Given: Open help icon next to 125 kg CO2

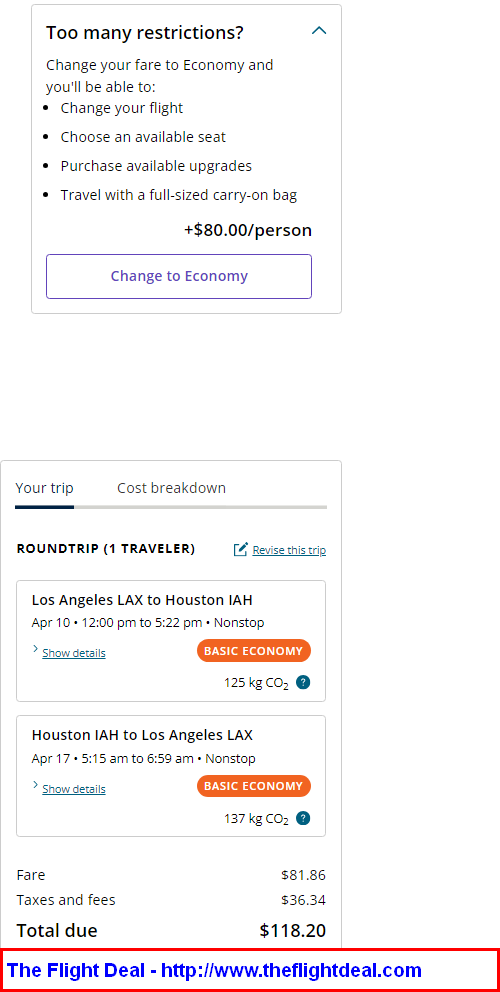Looking at the screenshot, I should [303, 683].
